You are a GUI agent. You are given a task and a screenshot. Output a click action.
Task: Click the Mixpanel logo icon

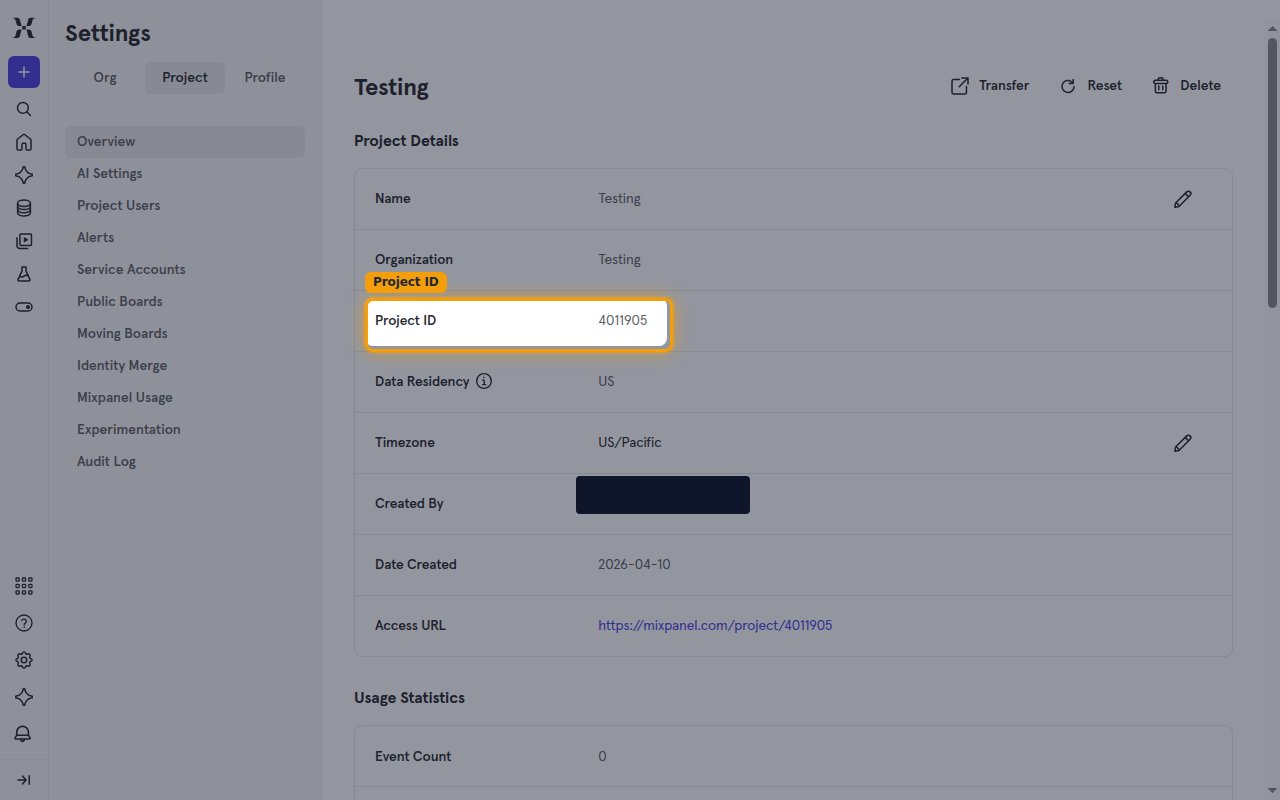click(24, 28)
